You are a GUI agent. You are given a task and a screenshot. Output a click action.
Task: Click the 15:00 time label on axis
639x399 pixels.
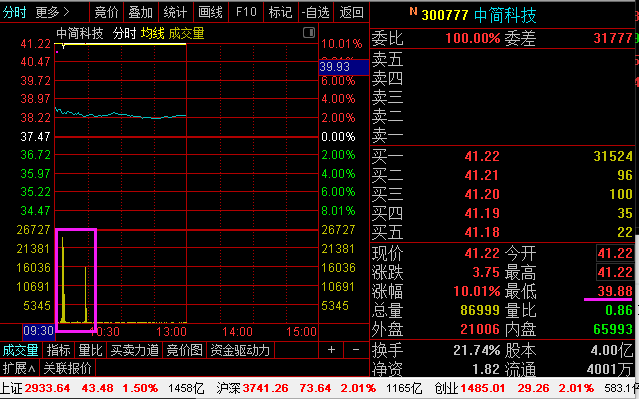click(x=302, y=331)
